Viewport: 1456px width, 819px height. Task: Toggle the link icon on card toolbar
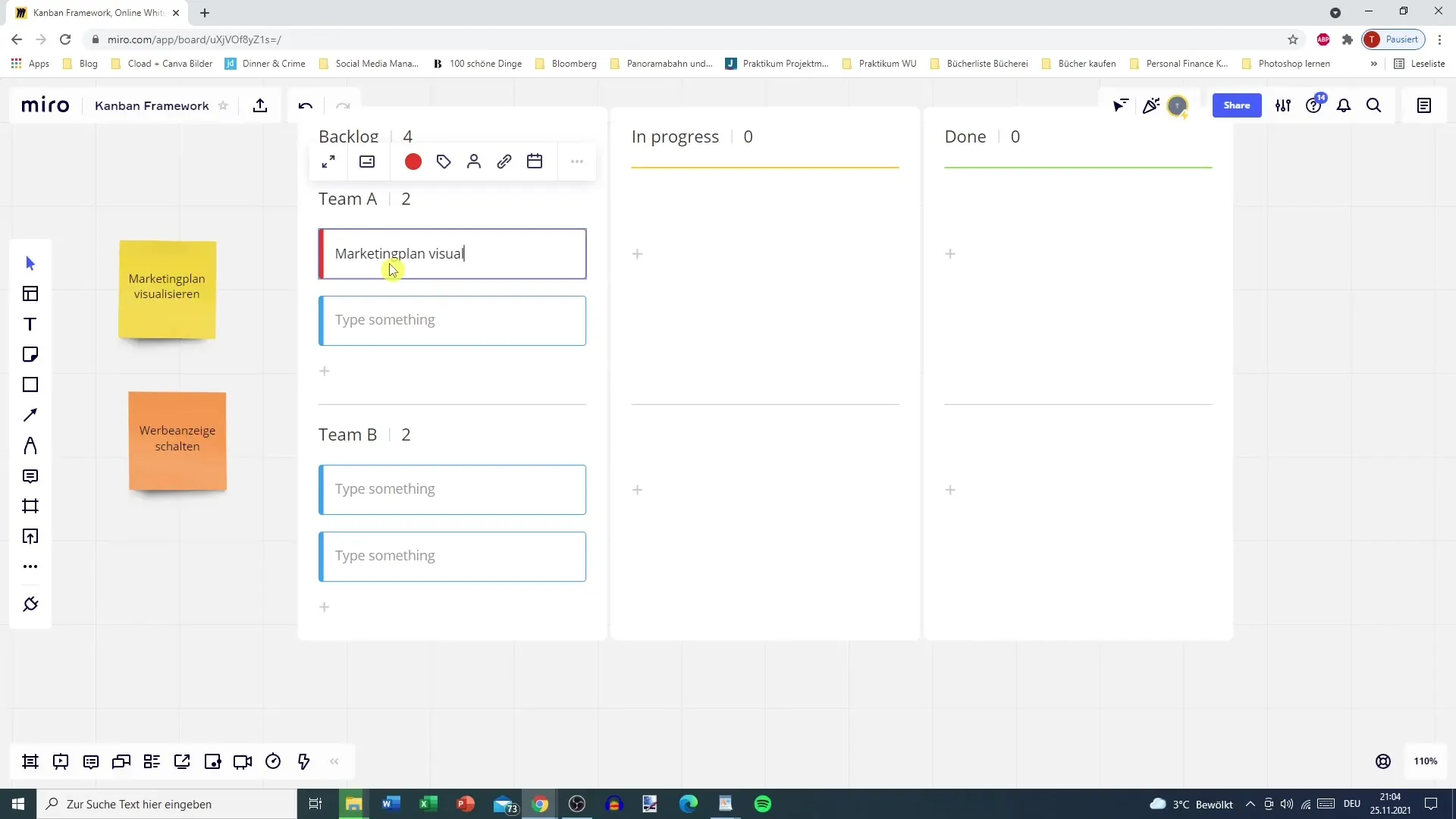click(505, 162)
